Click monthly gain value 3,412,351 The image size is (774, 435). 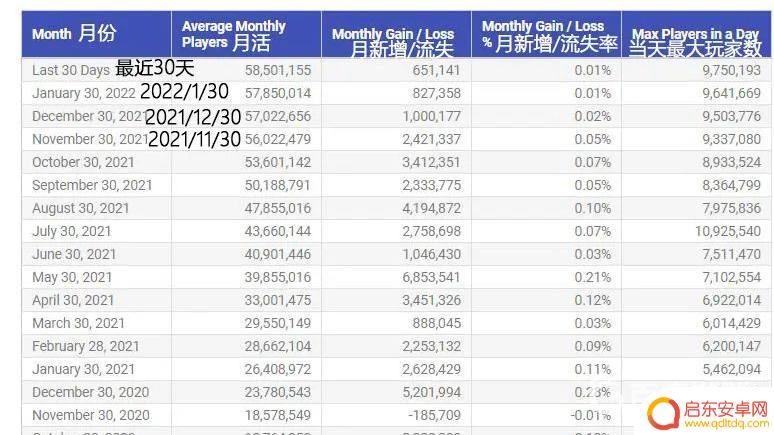(x=432, y=162)
